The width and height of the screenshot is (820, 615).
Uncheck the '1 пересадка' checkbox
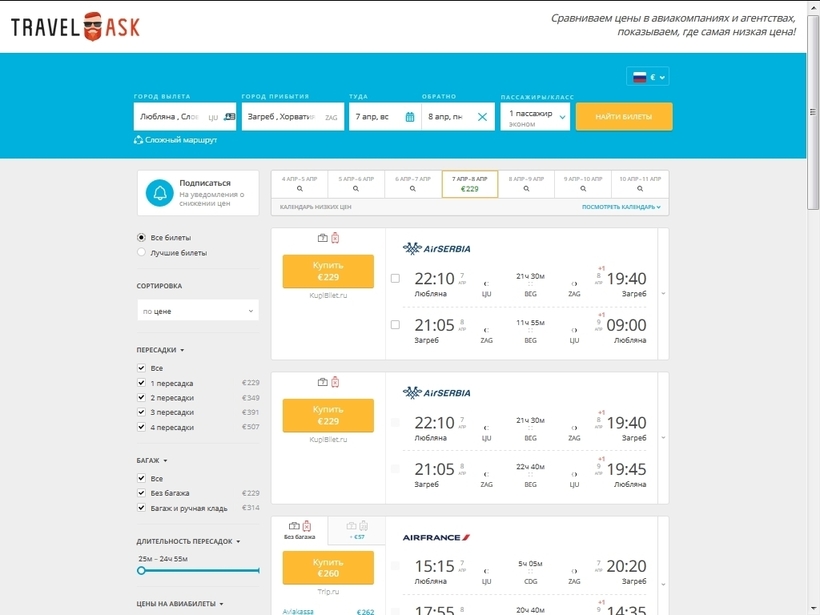(141, 383)
